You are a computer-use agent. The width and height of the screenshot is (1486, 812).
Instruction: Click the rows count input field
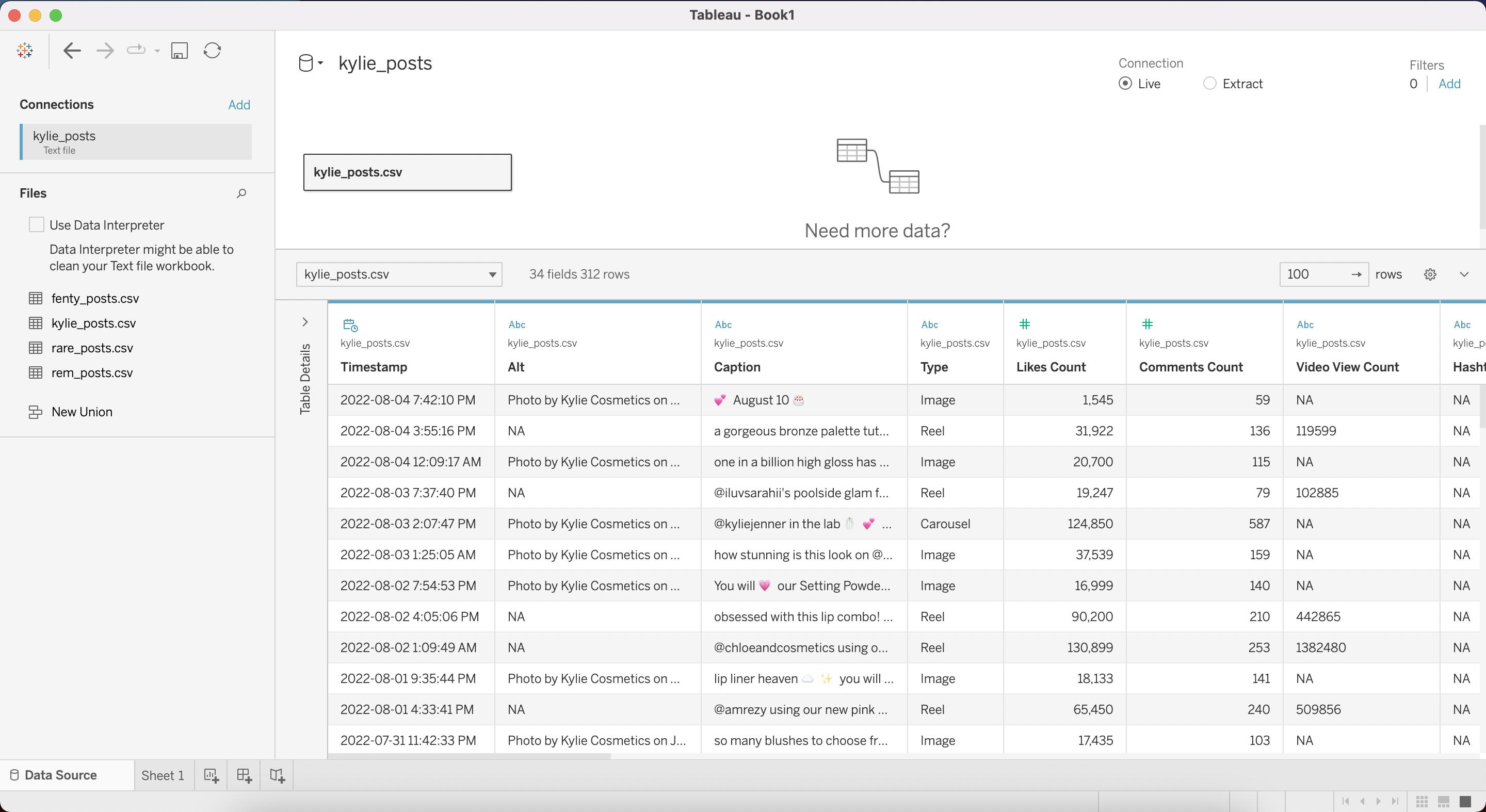point(1315,274)
